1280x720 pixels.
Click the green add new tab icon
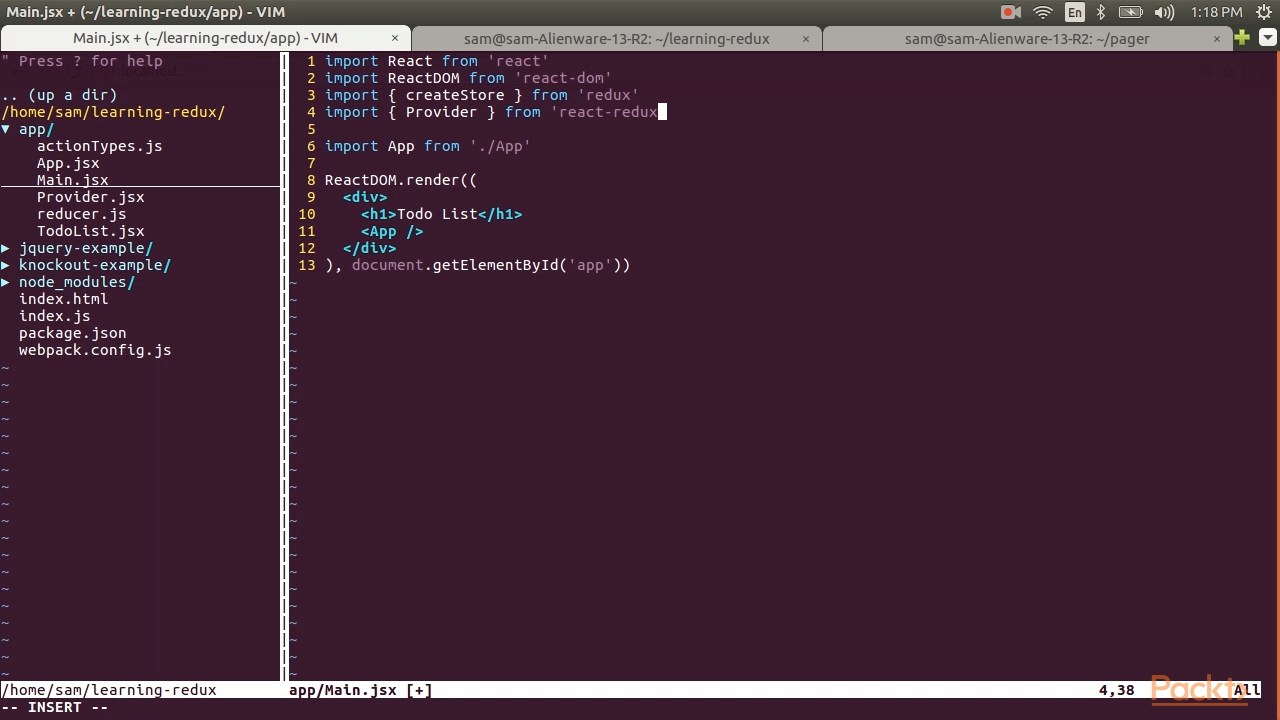pos(1242,38)
